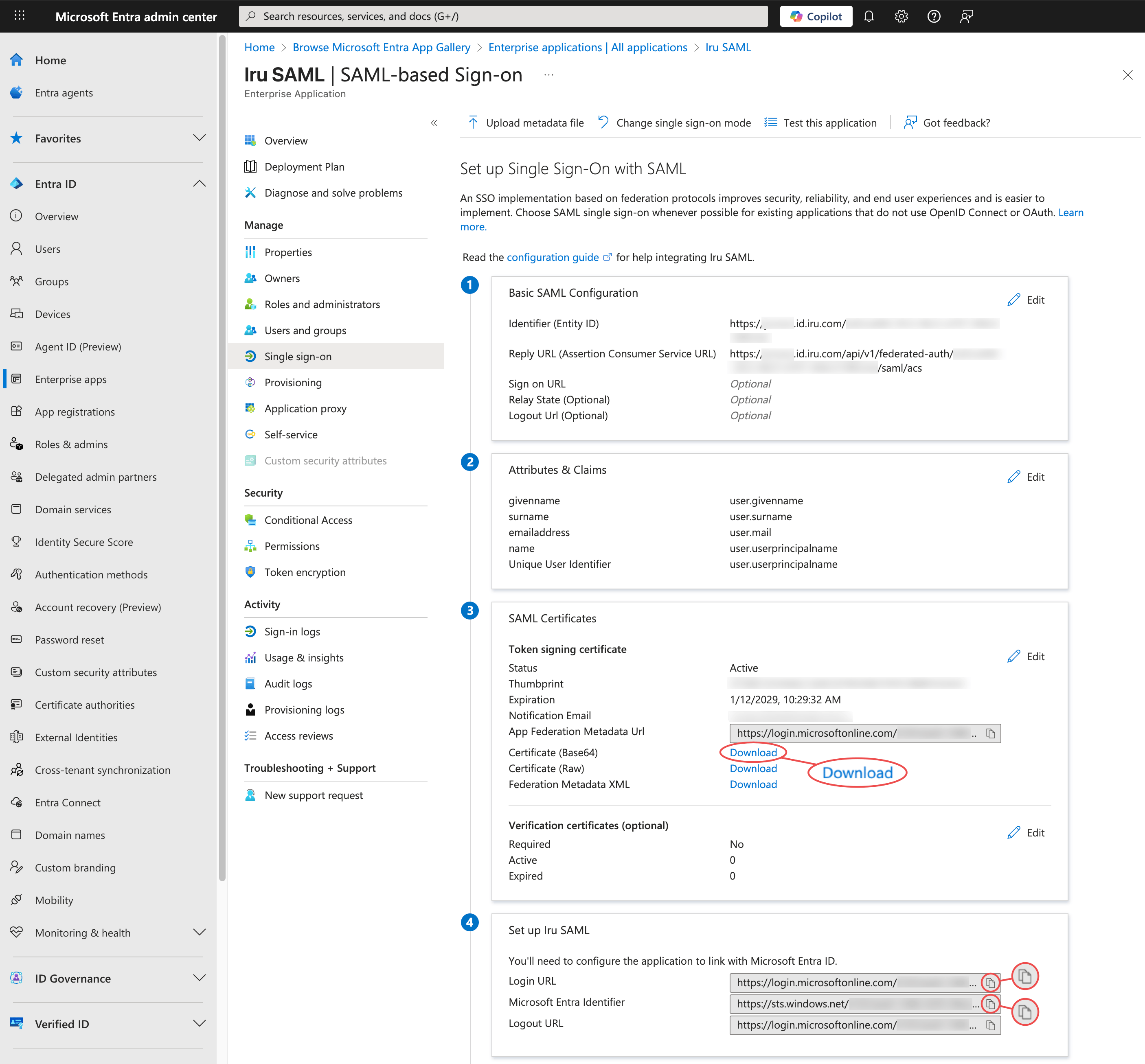1145x1064 pixels.
Task: Click Home in the breadcrumb
Action: point(259,47)
